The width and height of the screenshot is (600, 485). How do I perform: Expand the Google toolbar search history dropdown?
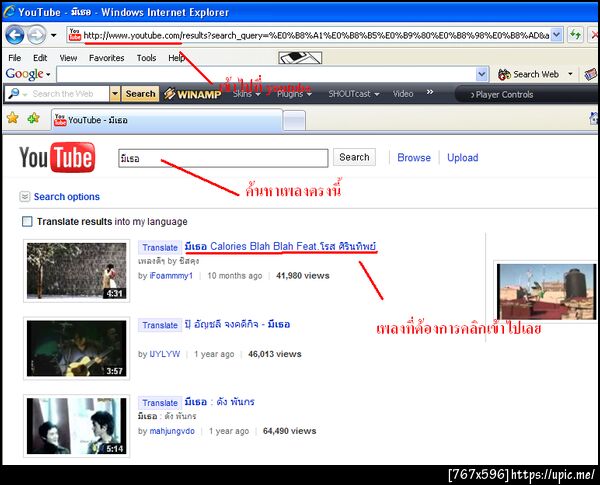[482, 74]
